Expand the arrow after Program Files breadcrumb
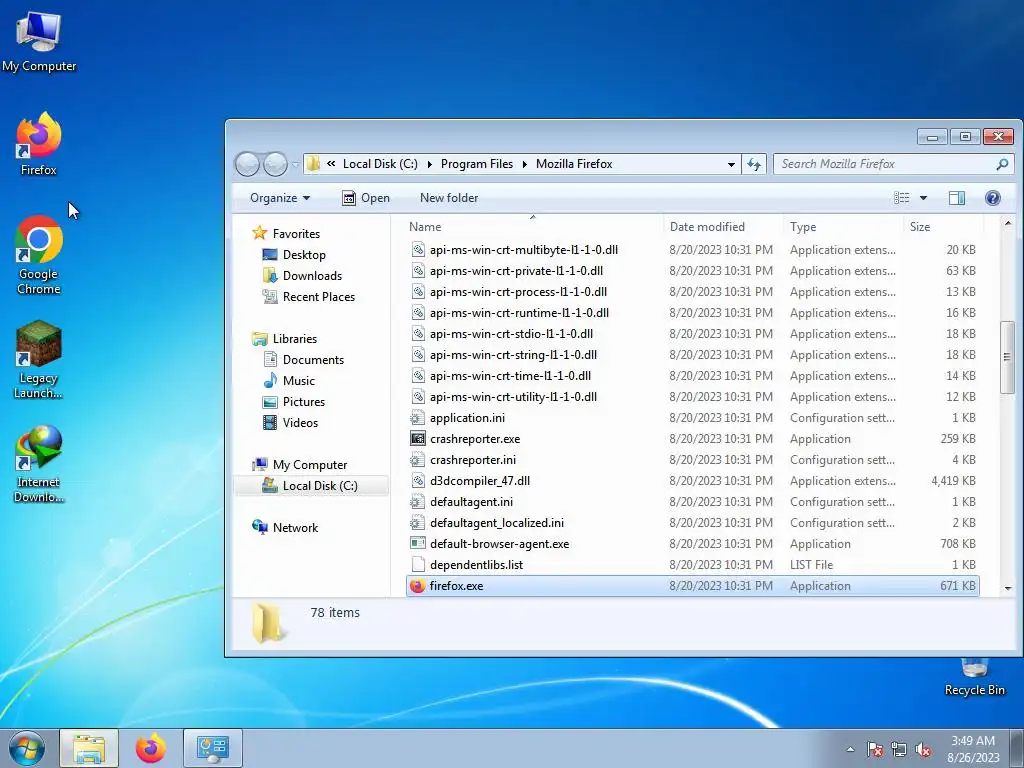 coord(524,165)
